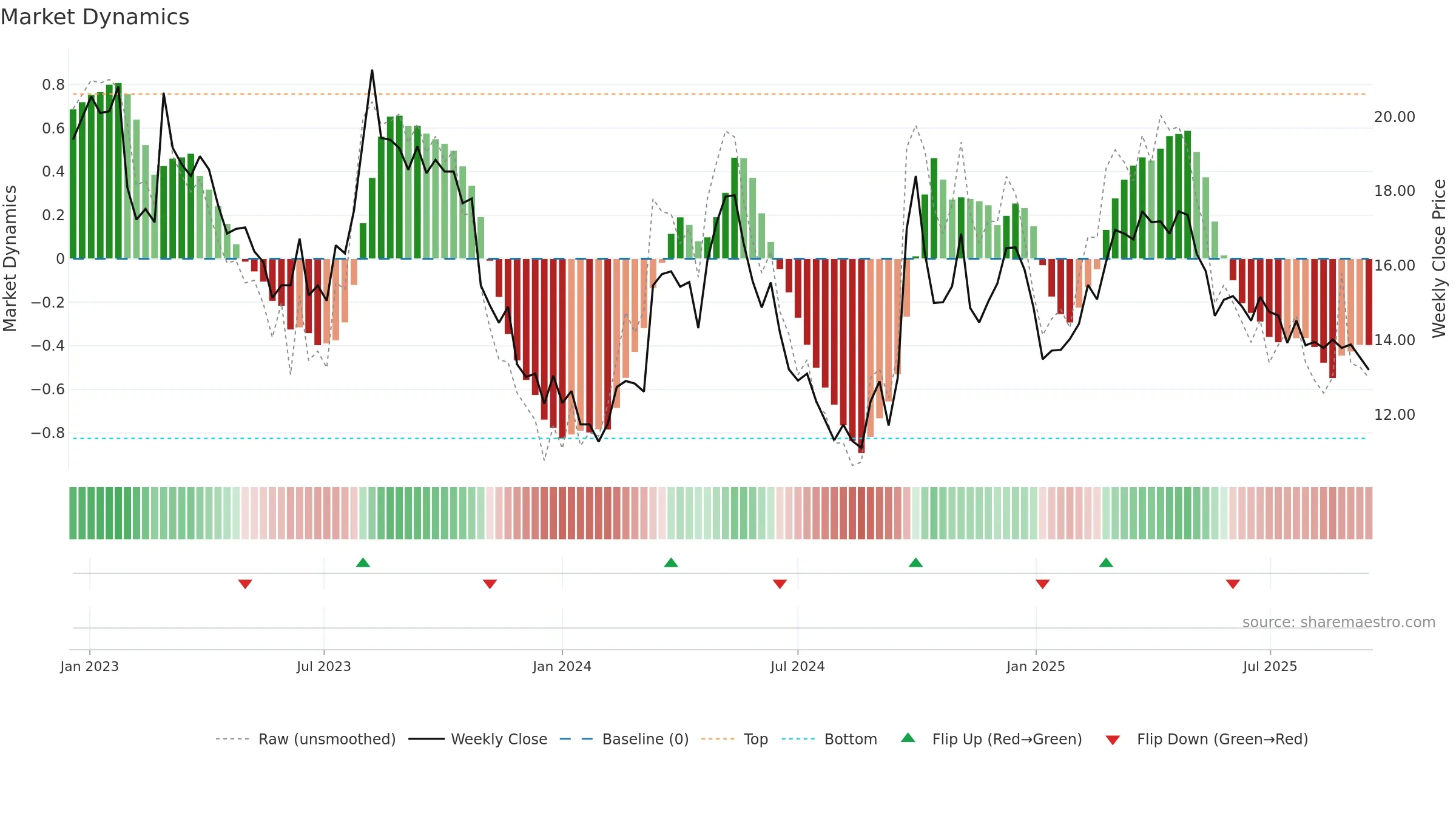Click the red flip-down triangle near Nov 2023
This screenshot has width=1456, height=819.
490,584
